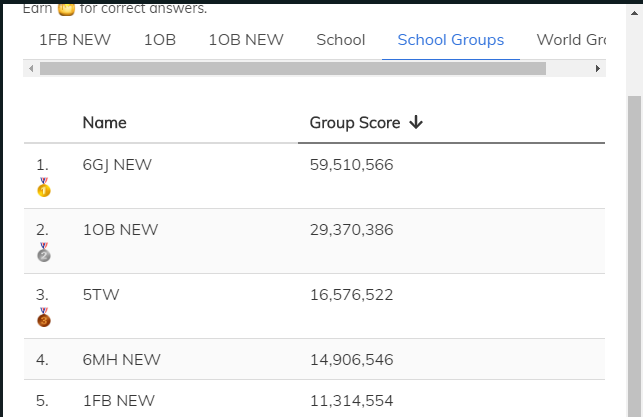Select the 1OB NEW tab
The image size is (643, 417).
246,40
